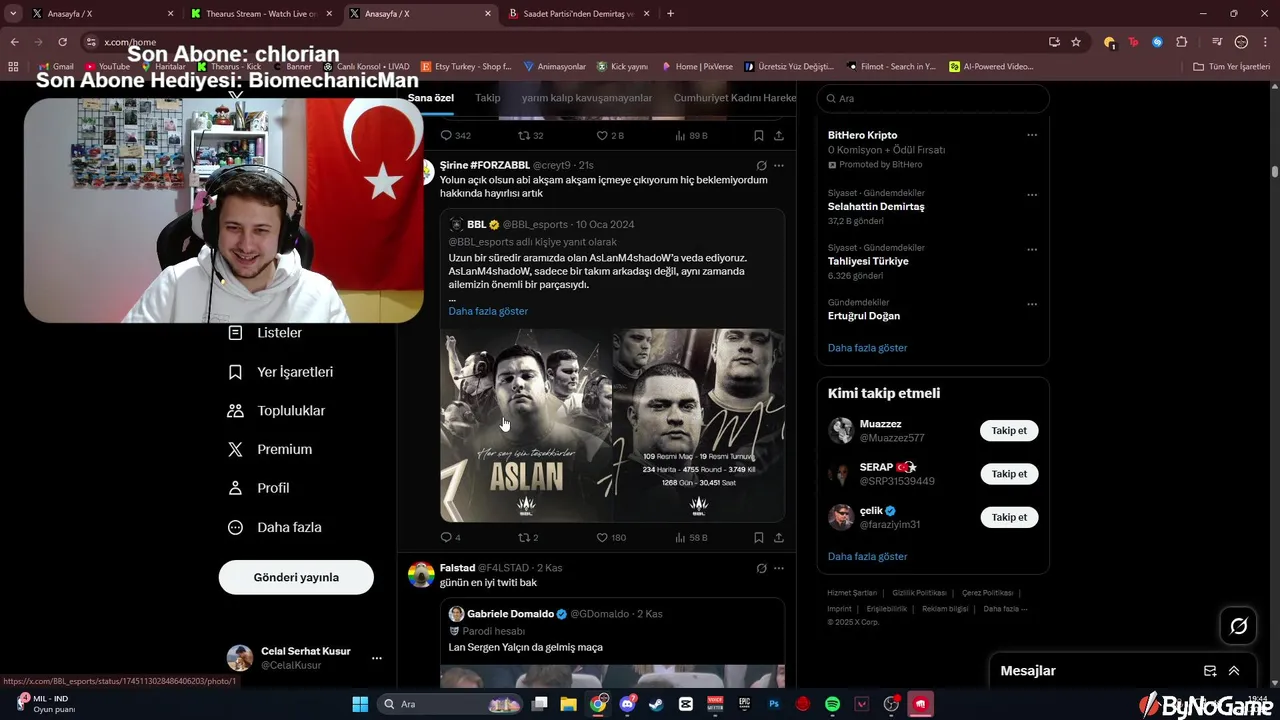1280x720 pixels.
Task: Focus the Ara search field on X
Action: (933, 99)
